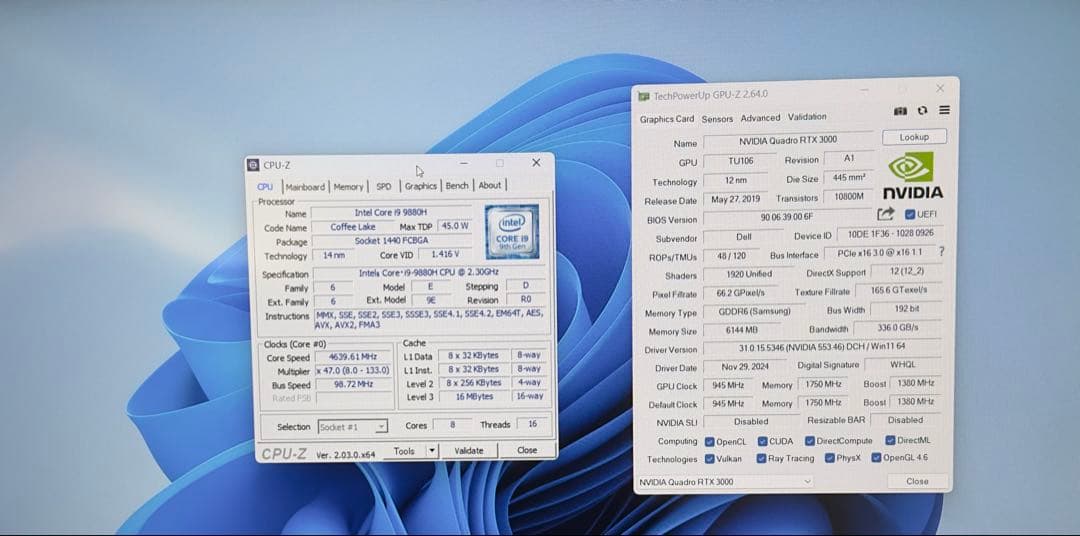Click the Subvendor value Dell
This screenshot has height=536, width=1080.
[x=744, y=236]
